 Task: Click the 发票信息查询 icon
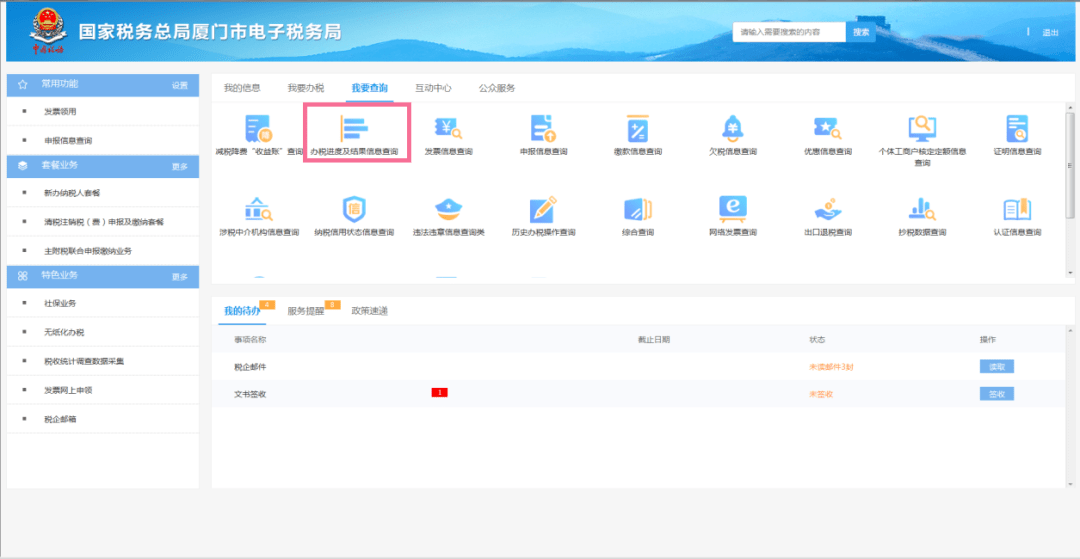pyautogui.click(x=447, y=130)
